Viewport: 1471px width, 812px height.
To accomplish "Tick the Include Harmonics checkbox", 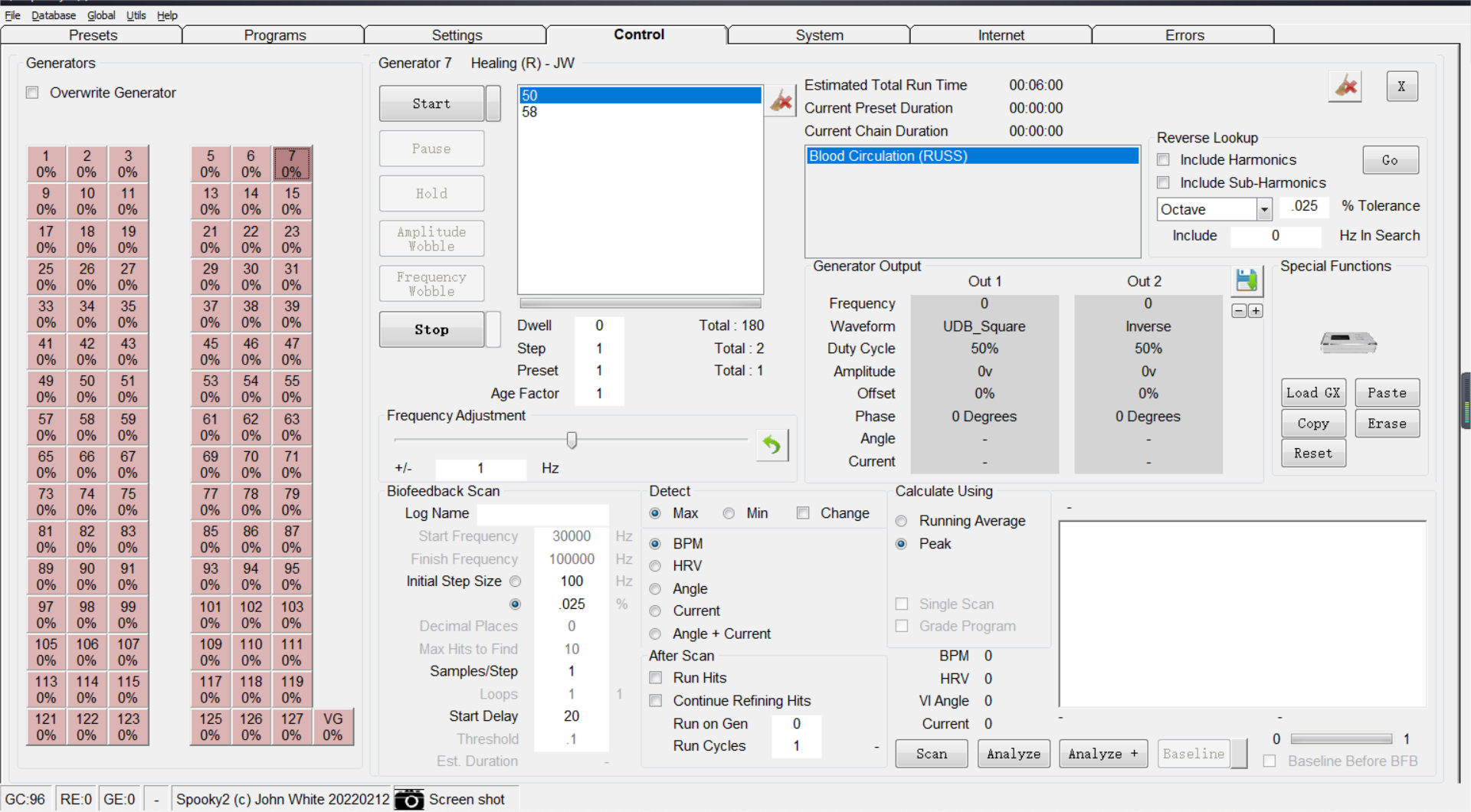I will tap(1163, 160).
